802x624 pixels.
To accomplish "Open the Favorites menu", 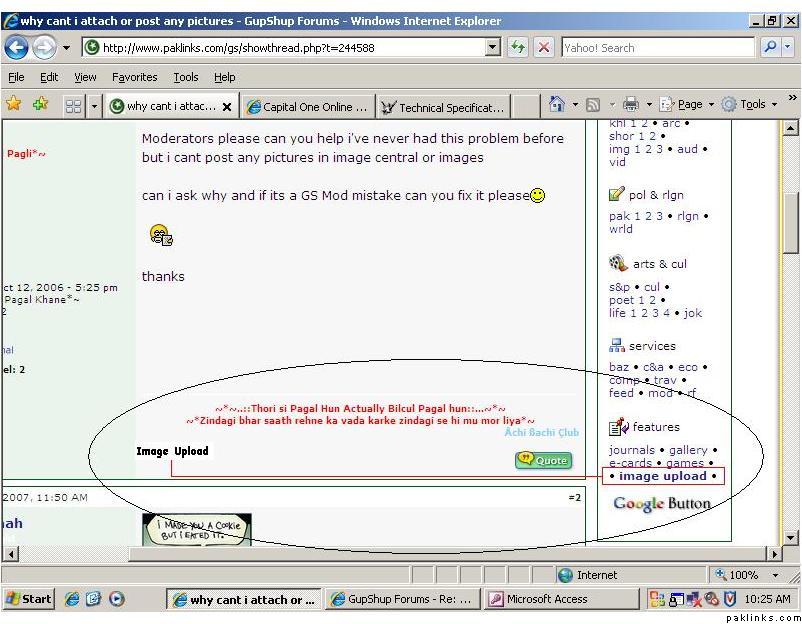I will coord(134,77).
